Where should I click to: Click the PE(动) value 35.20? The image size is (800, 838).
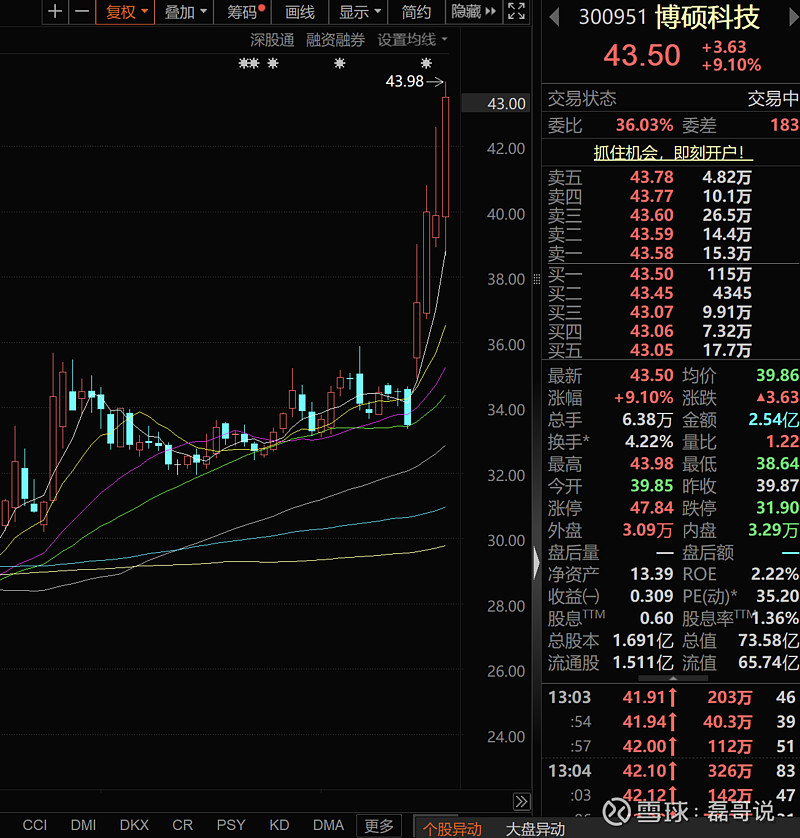[x=778, y=596]
